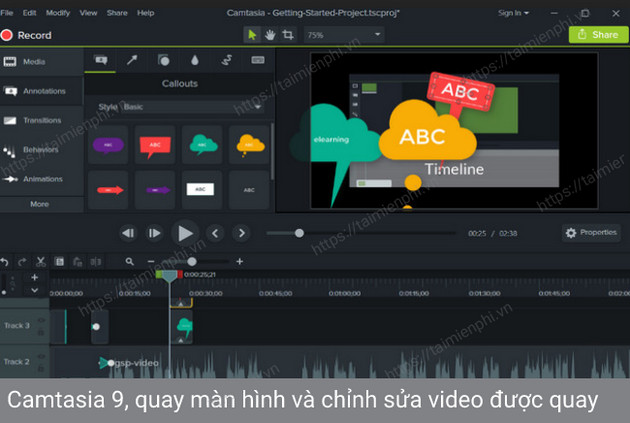This screenshot has height=423, width=630.
Task: Open the Modify menu
Action: (58, 13)
